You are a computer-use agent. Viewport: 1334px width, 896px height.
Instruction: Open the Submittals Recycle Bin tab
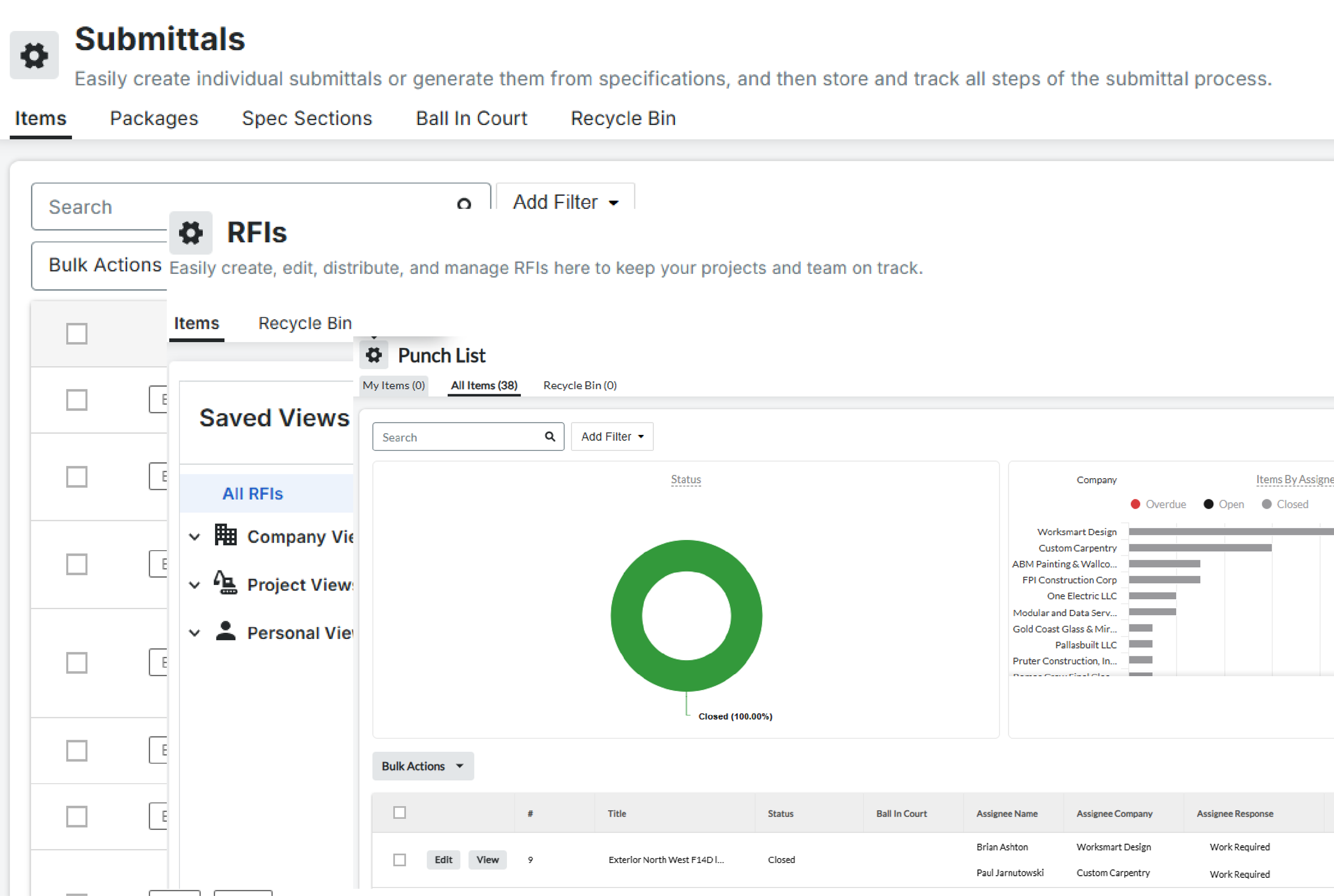(623, 118)
